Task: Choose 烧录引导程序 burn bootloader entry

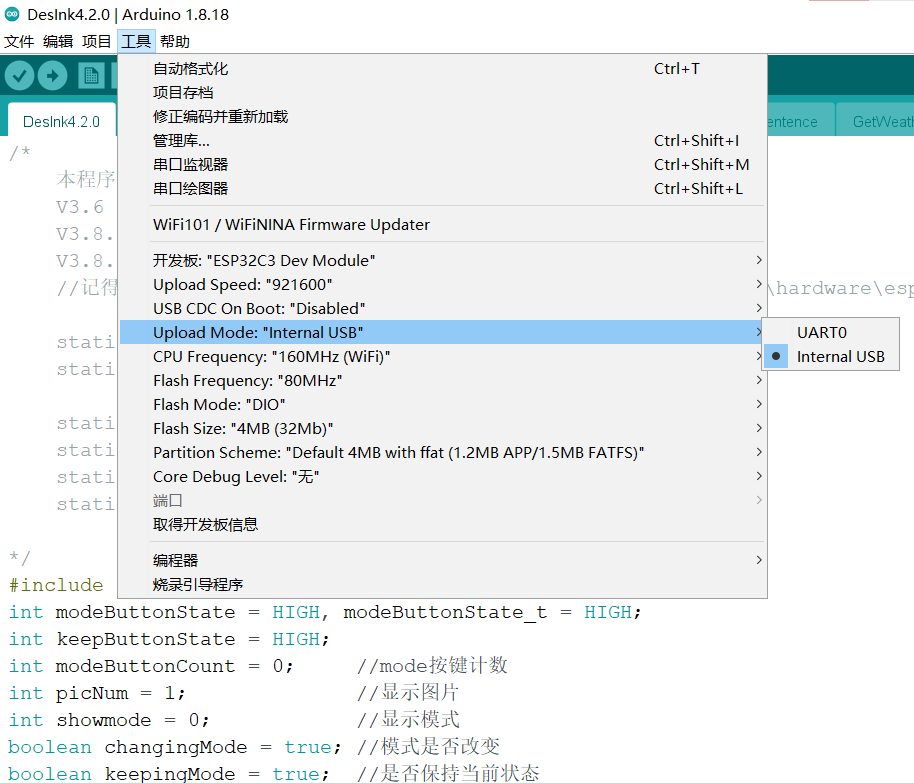Action: pyautogui.click(x=442, y=584)
